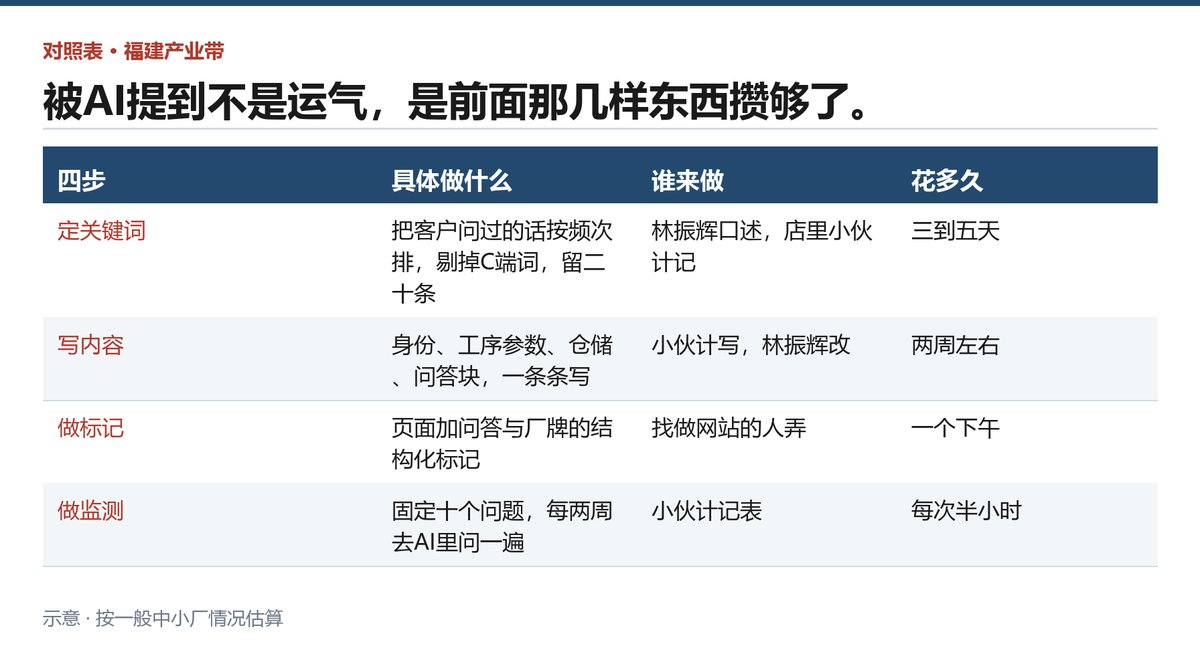Click the duration 一个下午
The image size is (1200, 650).
click(x=955, y=429)
